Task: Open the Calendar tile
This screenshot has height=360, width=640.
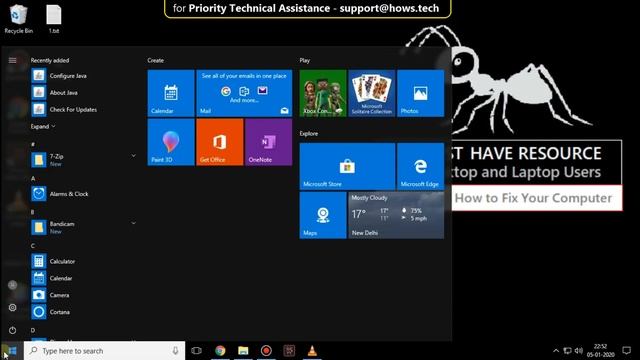Action: pos(171,93)
